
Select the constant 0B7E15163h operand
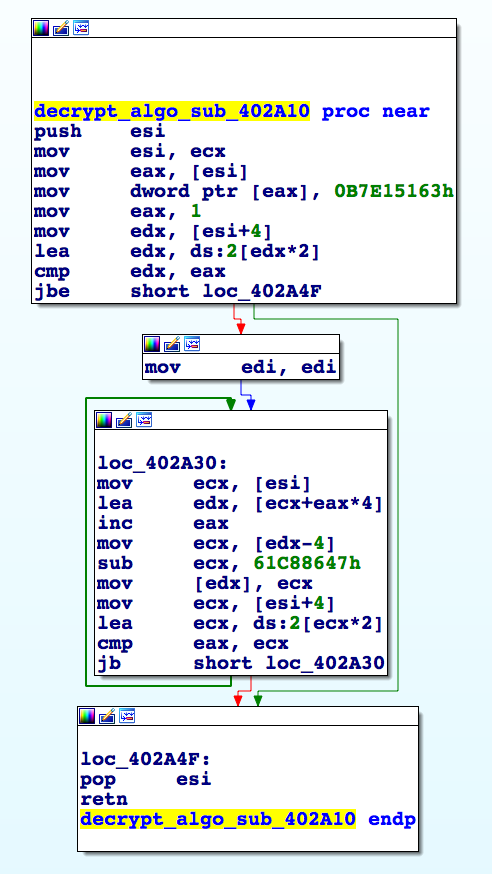point(394,192)
